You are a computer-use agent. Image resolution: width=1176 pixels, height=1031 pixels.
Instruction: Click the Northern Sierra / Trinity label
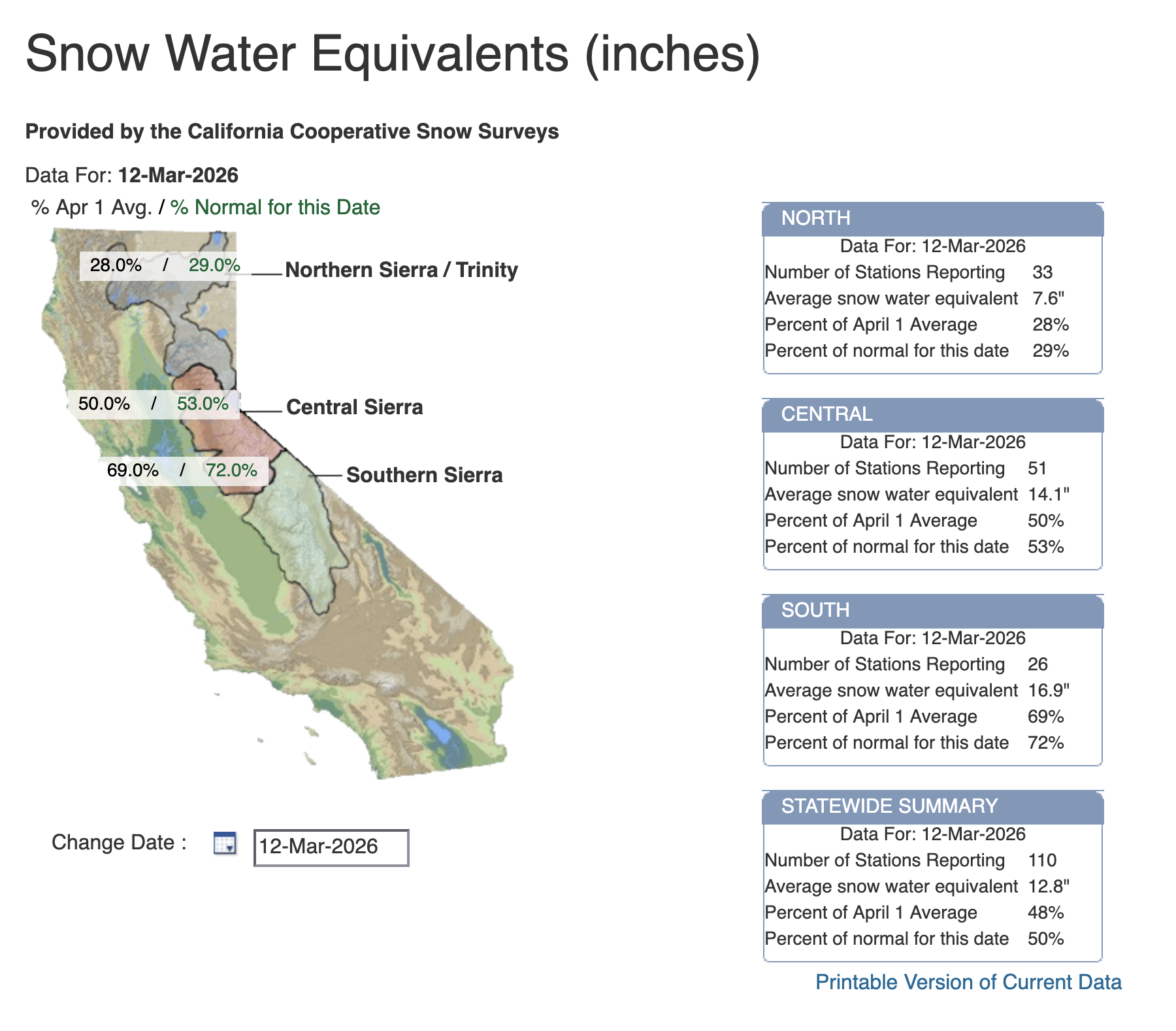[402, 270]
